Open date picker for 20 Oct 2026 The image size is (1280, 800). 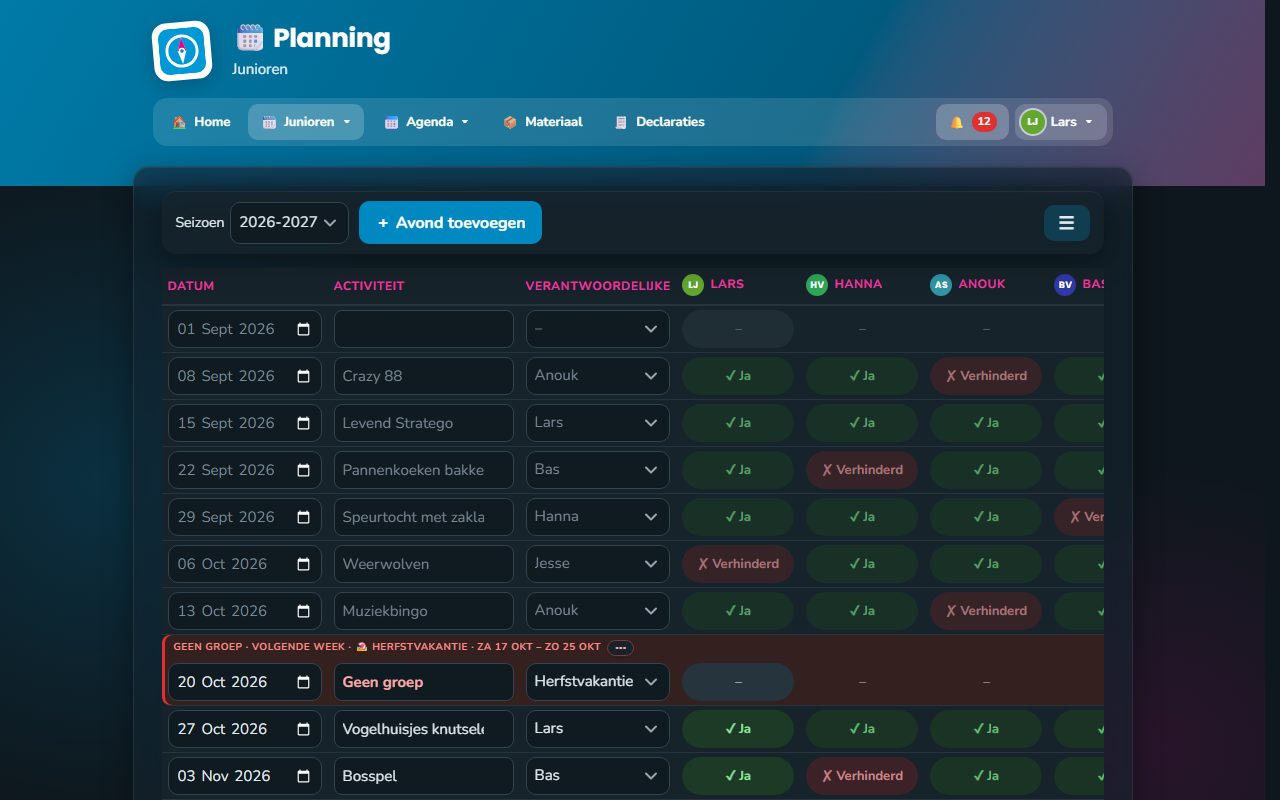303,682
